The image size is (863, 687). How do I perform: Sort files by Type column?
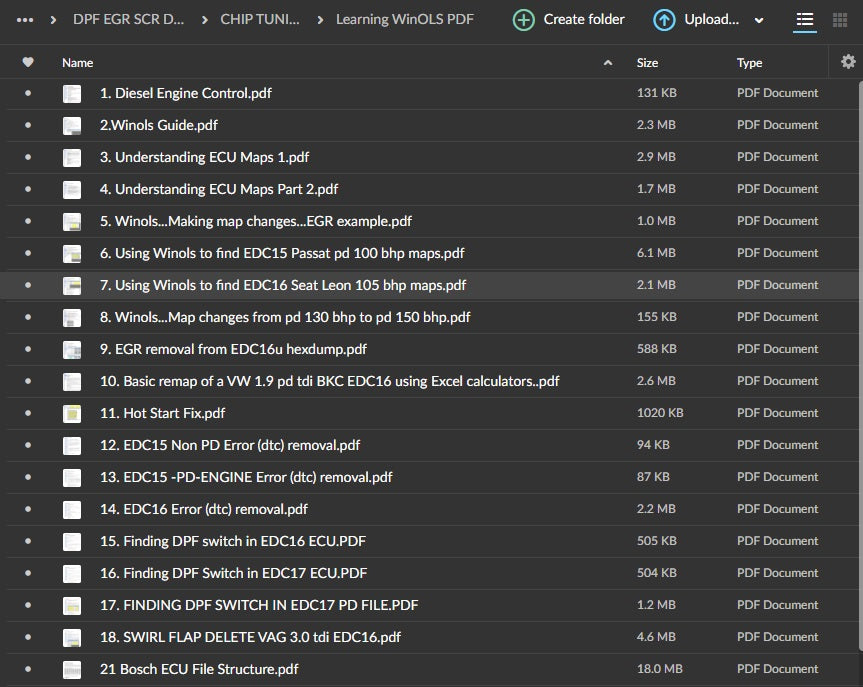(x=749, y=63)
